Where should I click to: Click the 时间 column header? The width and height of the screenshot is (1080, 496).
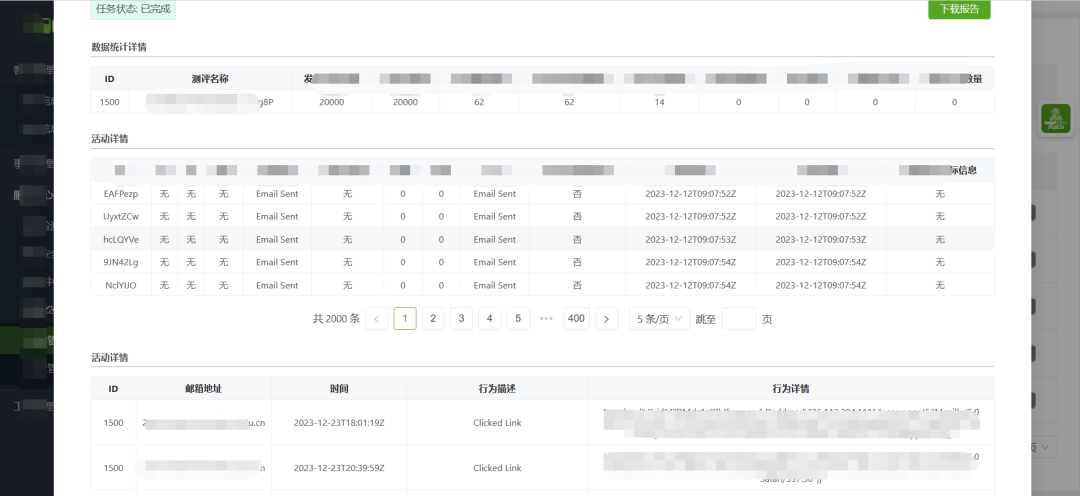(339, 389)
